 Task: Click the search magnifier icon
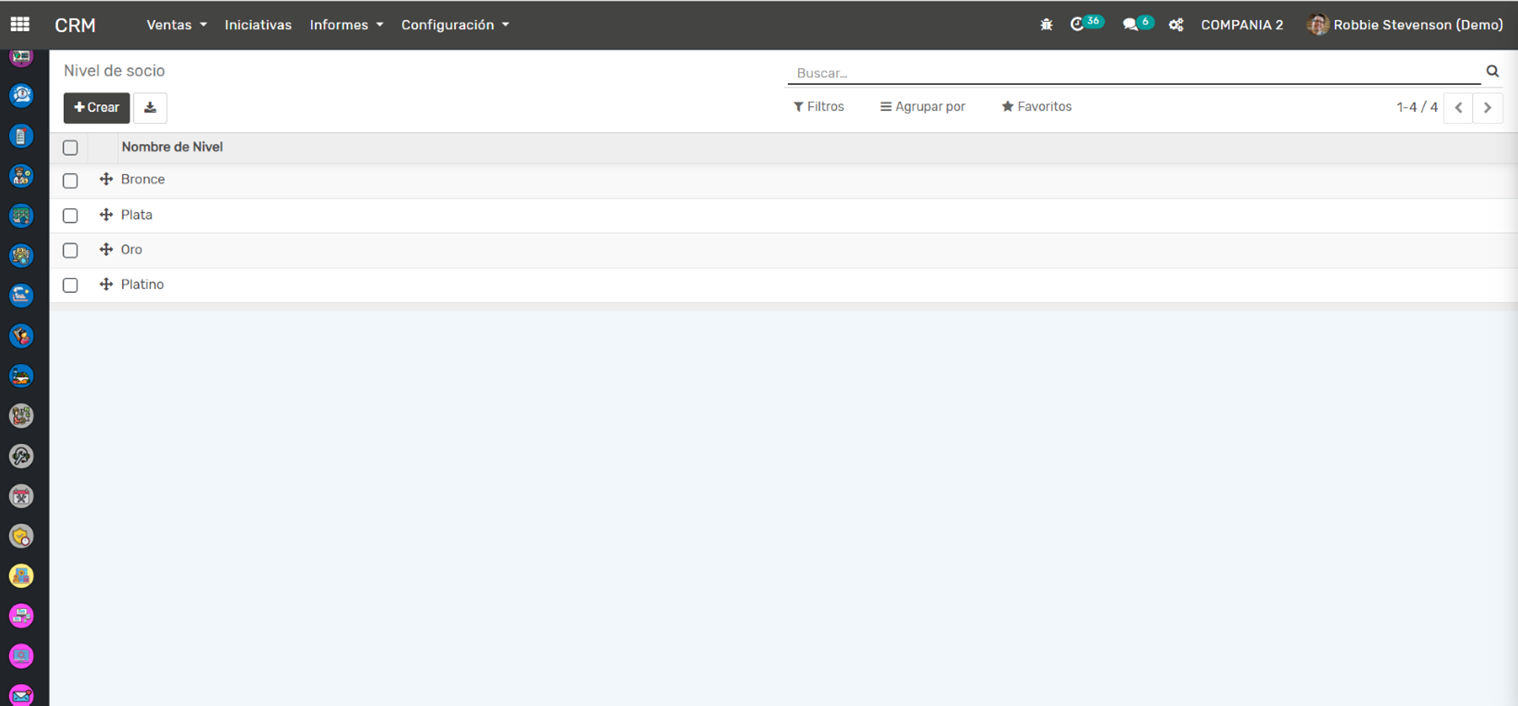point(1492,72)
